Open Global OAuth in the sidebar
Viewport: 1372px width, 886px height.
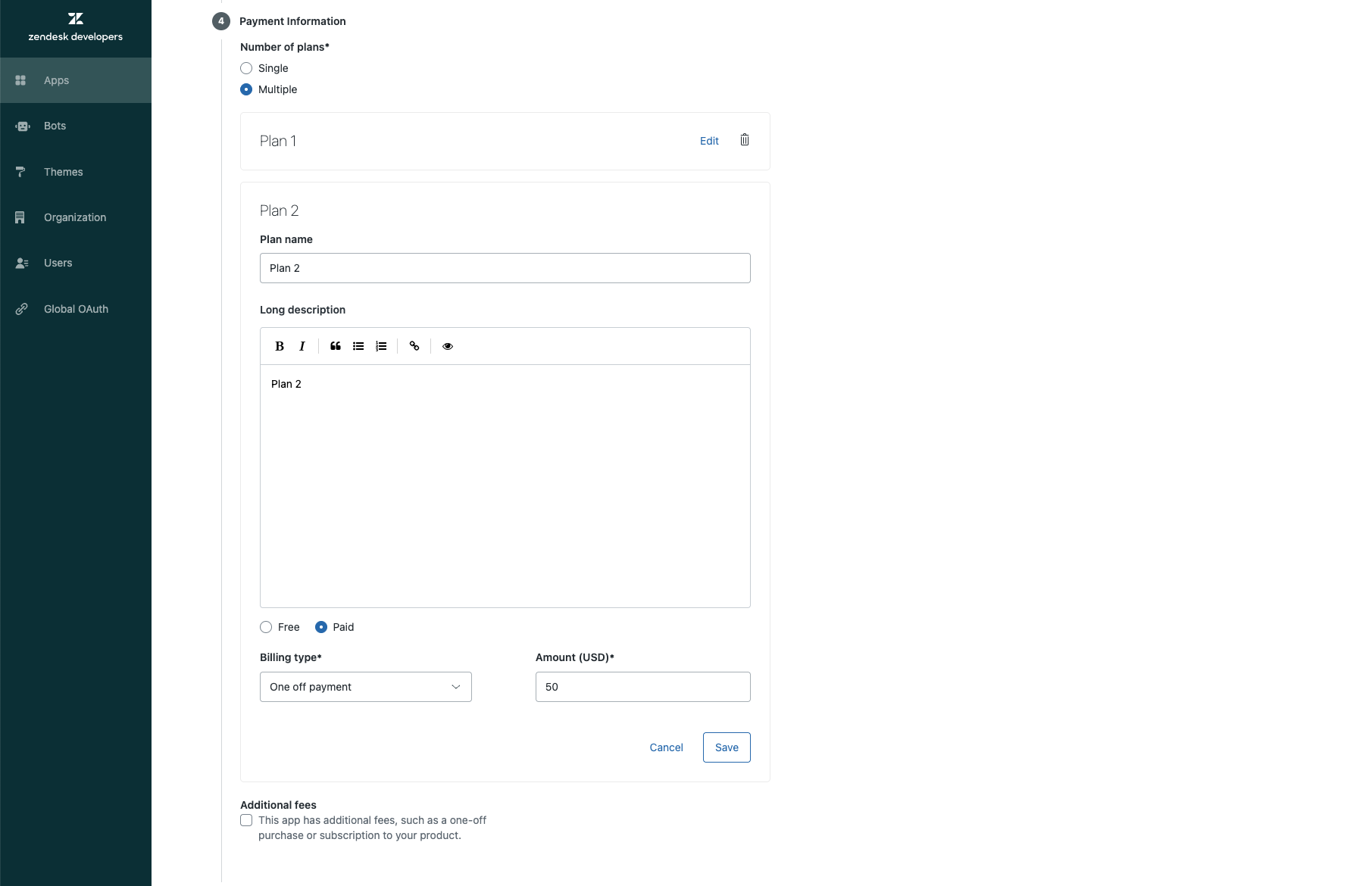(76, 309)
